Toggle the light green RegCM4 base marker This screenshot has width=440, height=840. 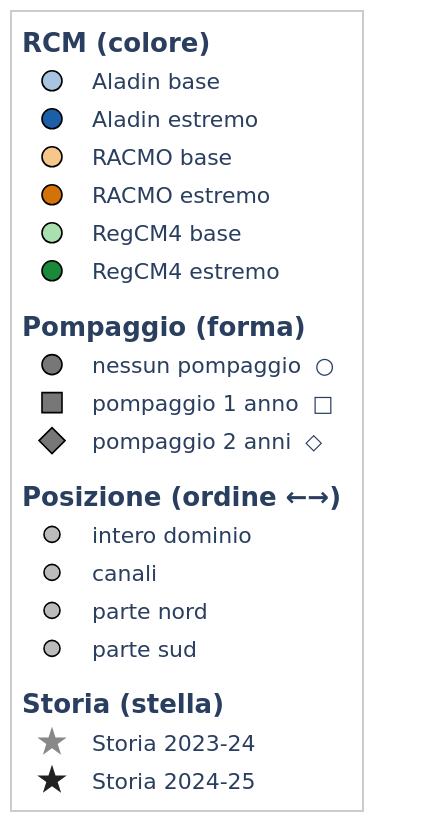(x=52, y=233)
